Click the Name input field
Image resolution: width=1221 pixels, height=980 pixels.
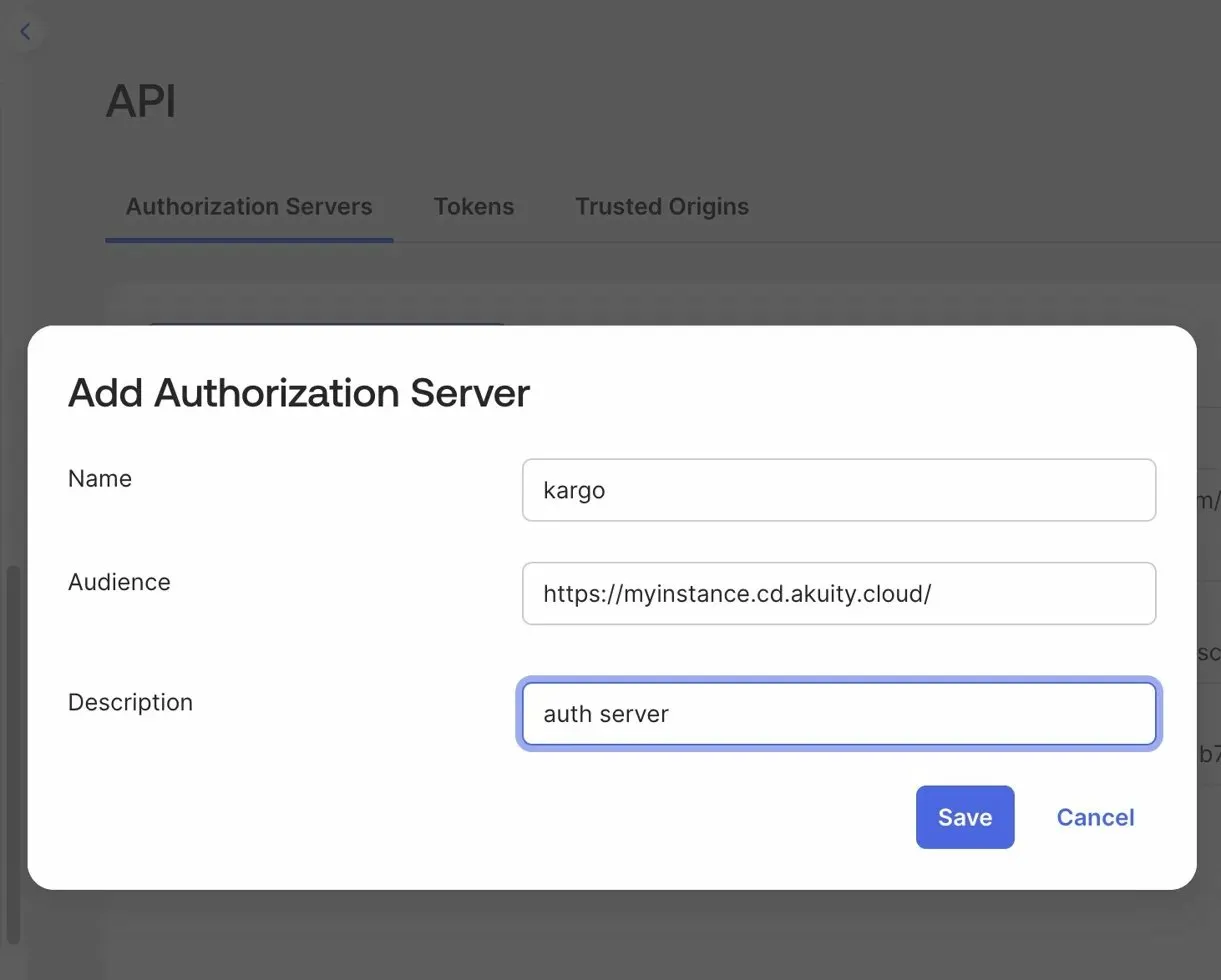pos(839,490)
